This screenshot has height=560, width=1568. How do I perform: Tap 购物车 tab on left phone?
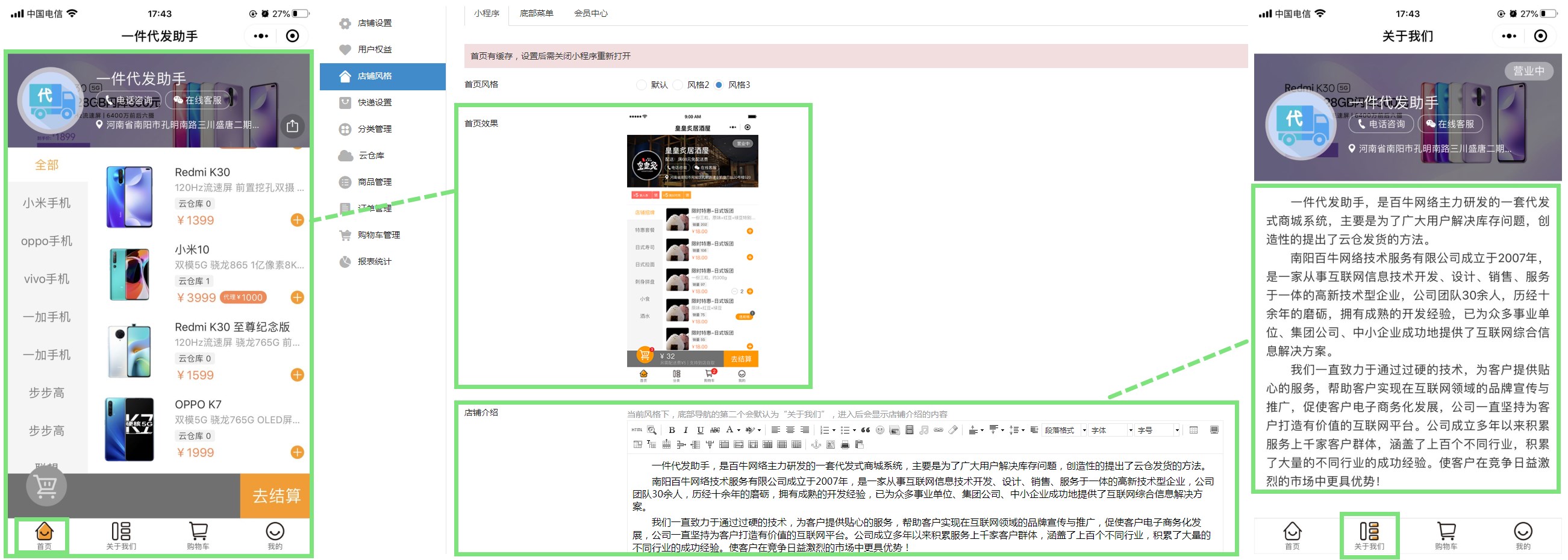pyautogui.click(x=198, y=535)
